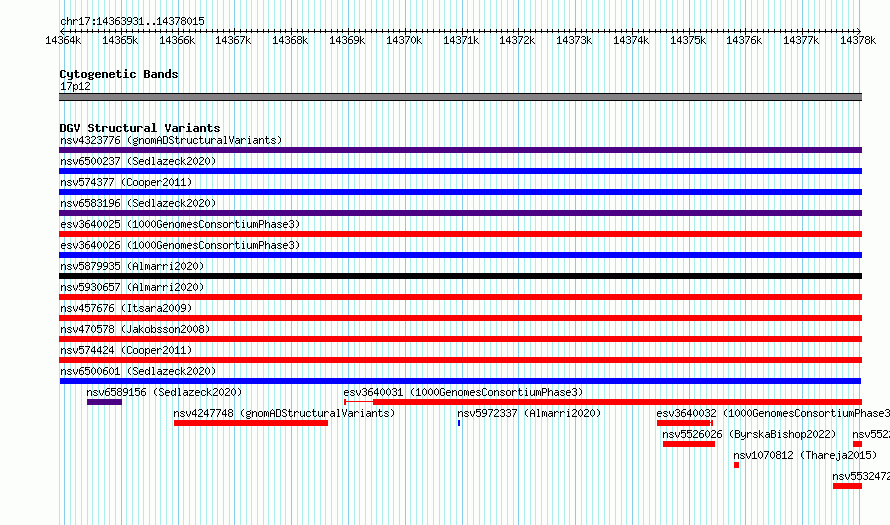Click nsv5972337 (Almarri2020) label
Screen dimensions: 890x525
(529, 413)
